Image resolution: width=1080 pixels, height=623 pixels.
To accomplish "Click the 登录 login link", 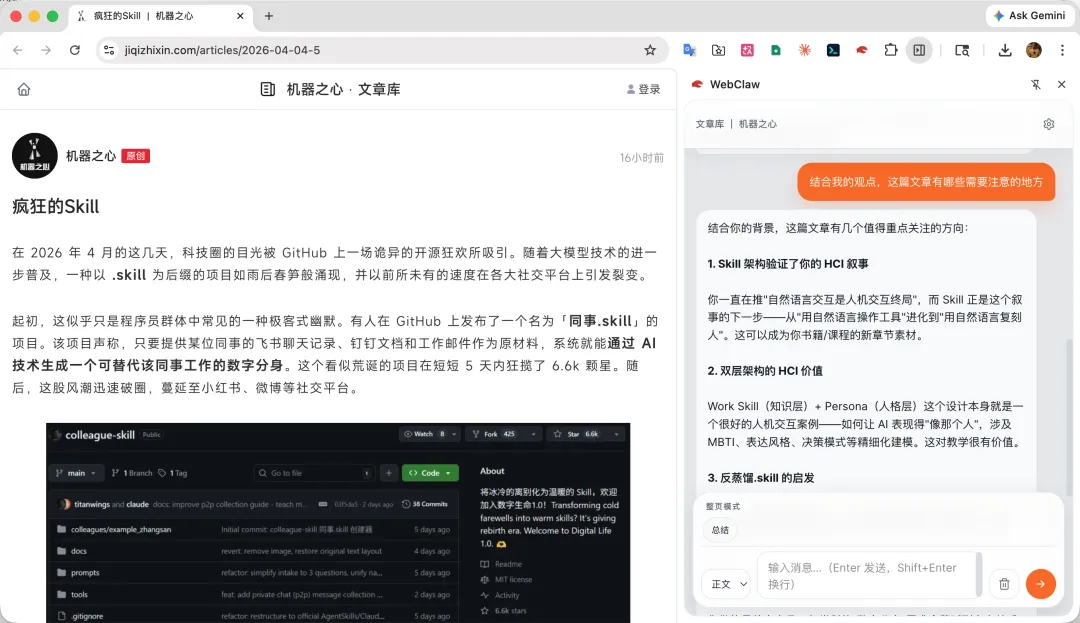I will (x=643, y=89).
